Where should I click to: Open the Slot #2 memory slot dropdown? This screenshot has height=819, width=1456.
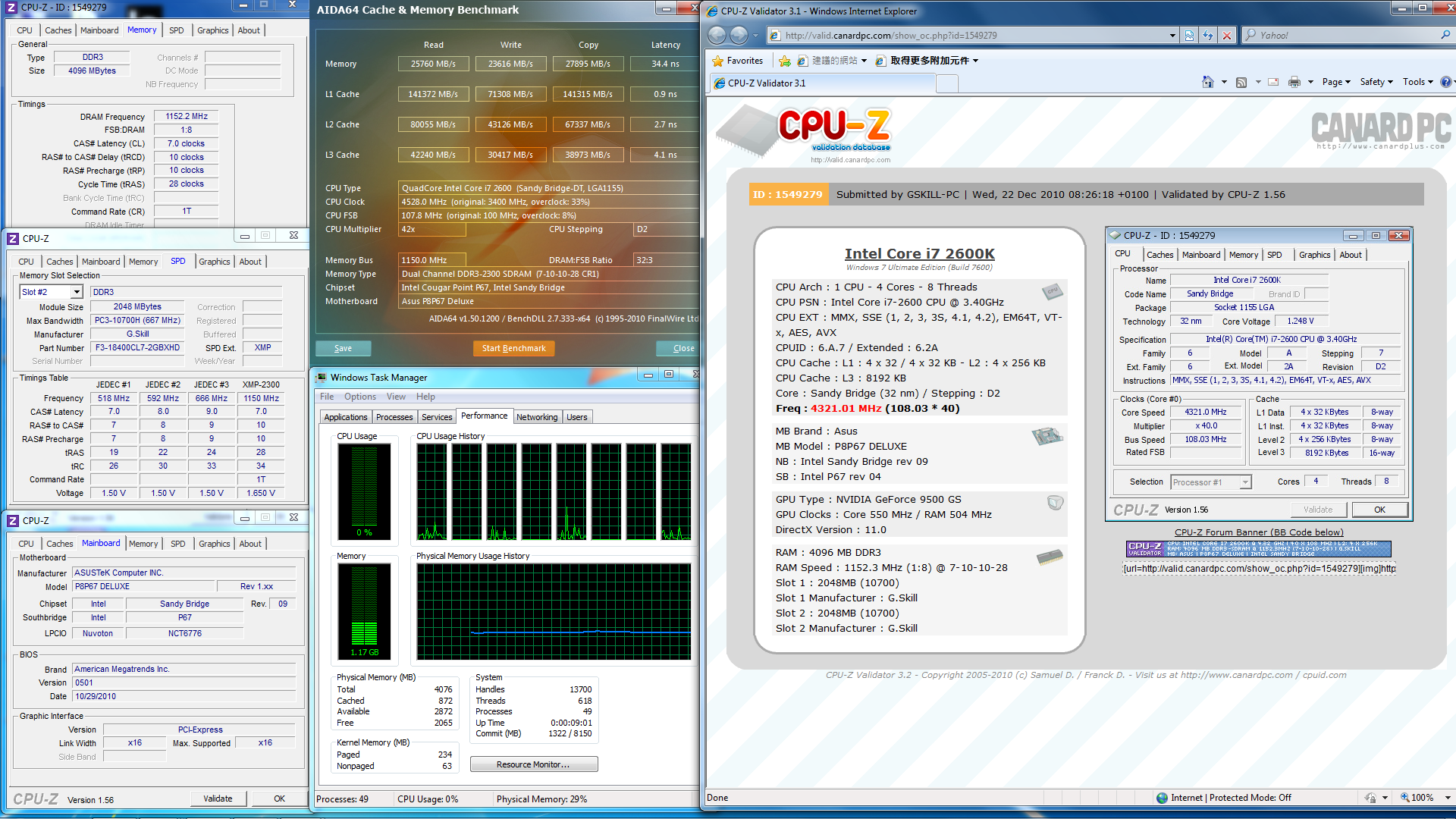77,292
